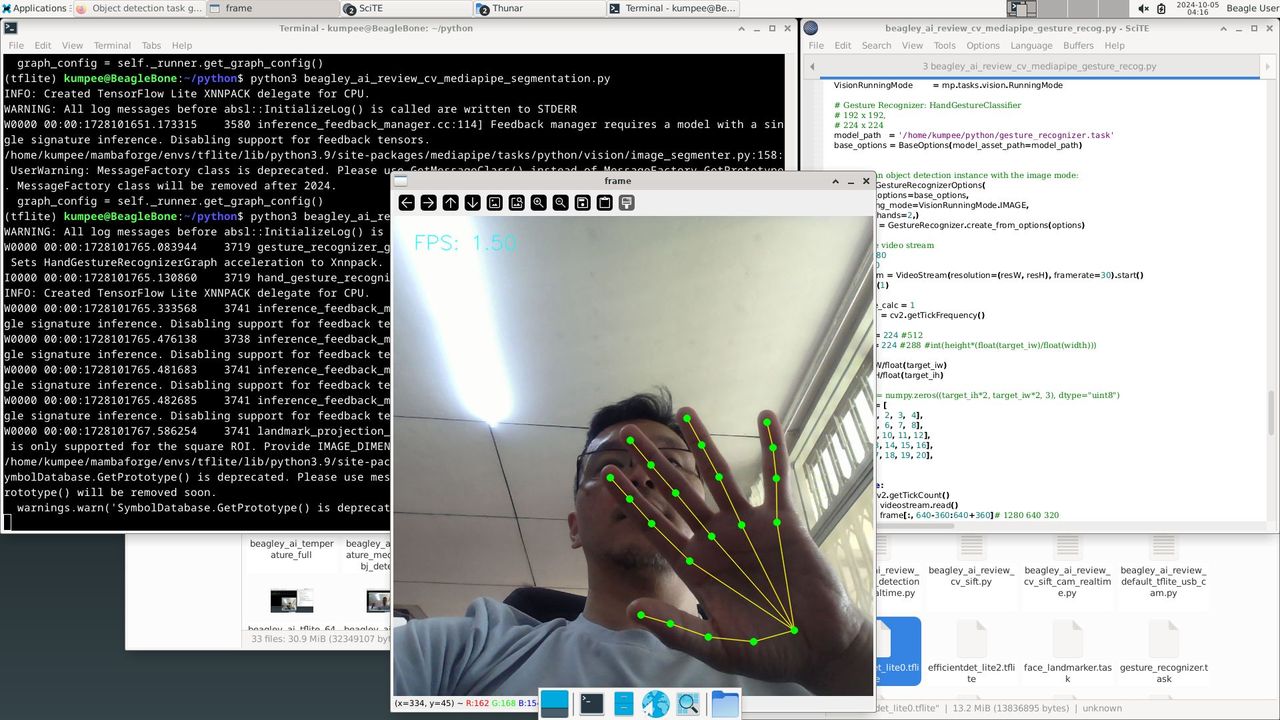Open Show Desktop icon in bottom dock

click(x=554, y=704)
